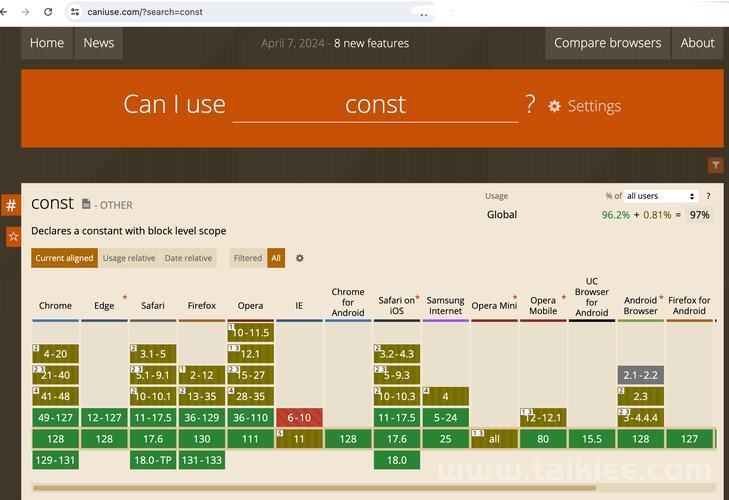Screen dimensions: 729x500
Task: Open site info icon in address bar
Action: click(x=75, y=12)
